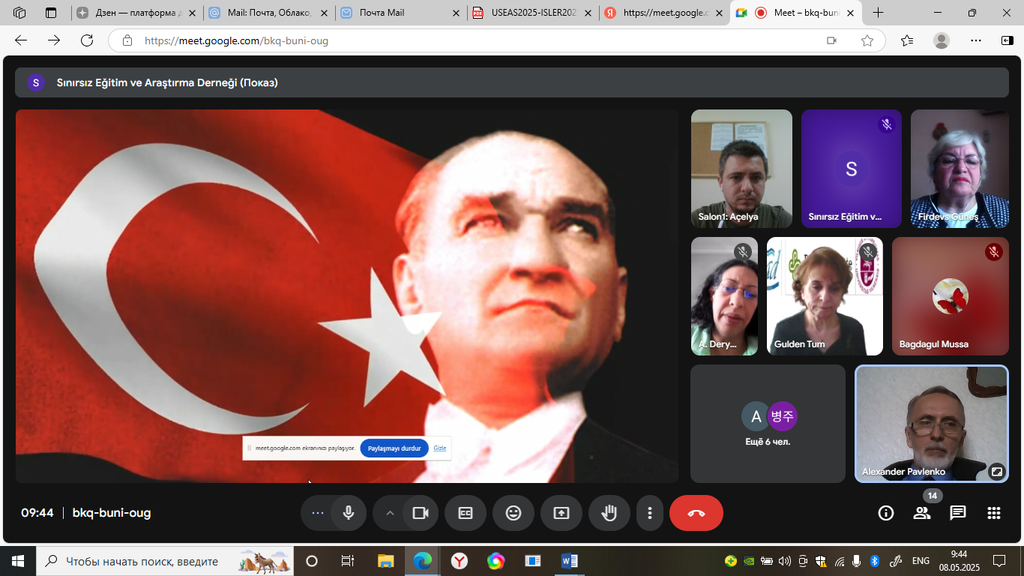Toggle closed captions in the call
Screen dimensions: 1024x576
(x=465, y=513)
